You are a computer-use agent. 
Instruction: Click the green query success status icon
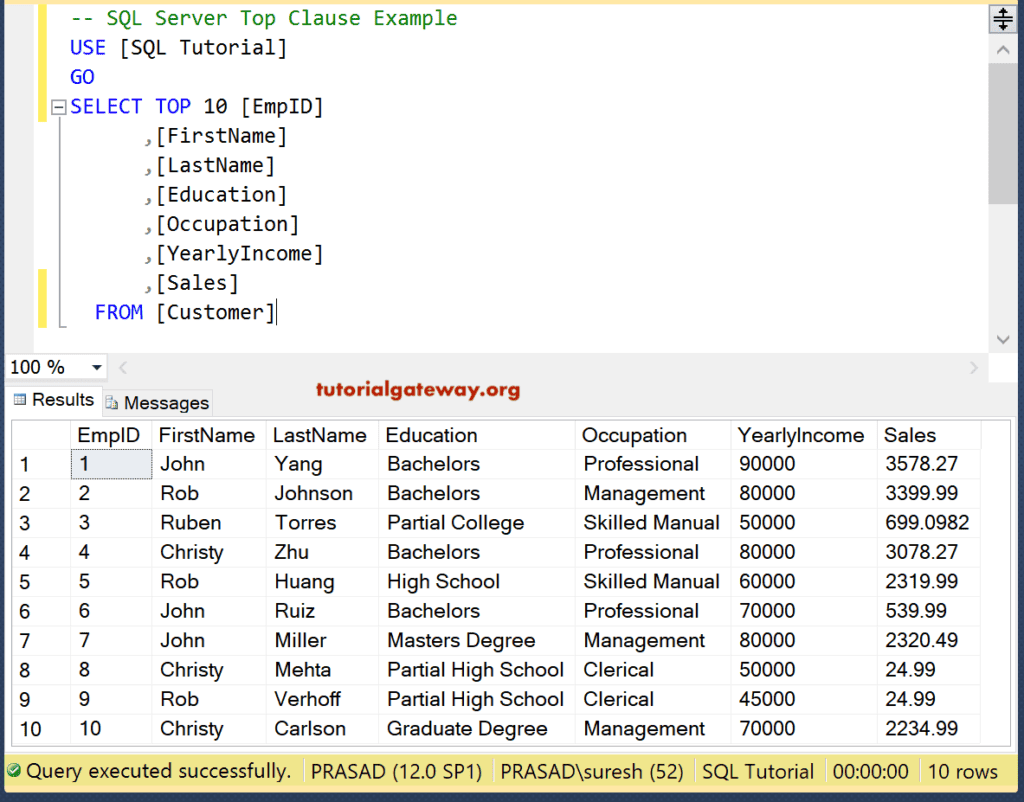[14, 772]
